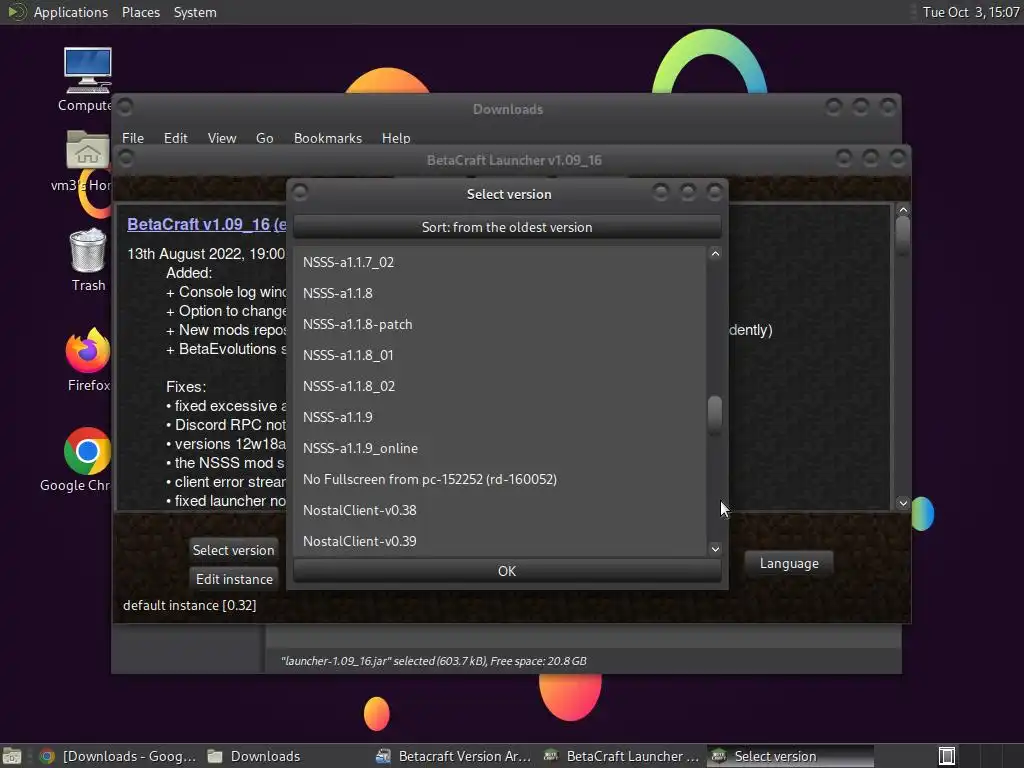Select version NostalClient-v0.39

coord(500,541)
